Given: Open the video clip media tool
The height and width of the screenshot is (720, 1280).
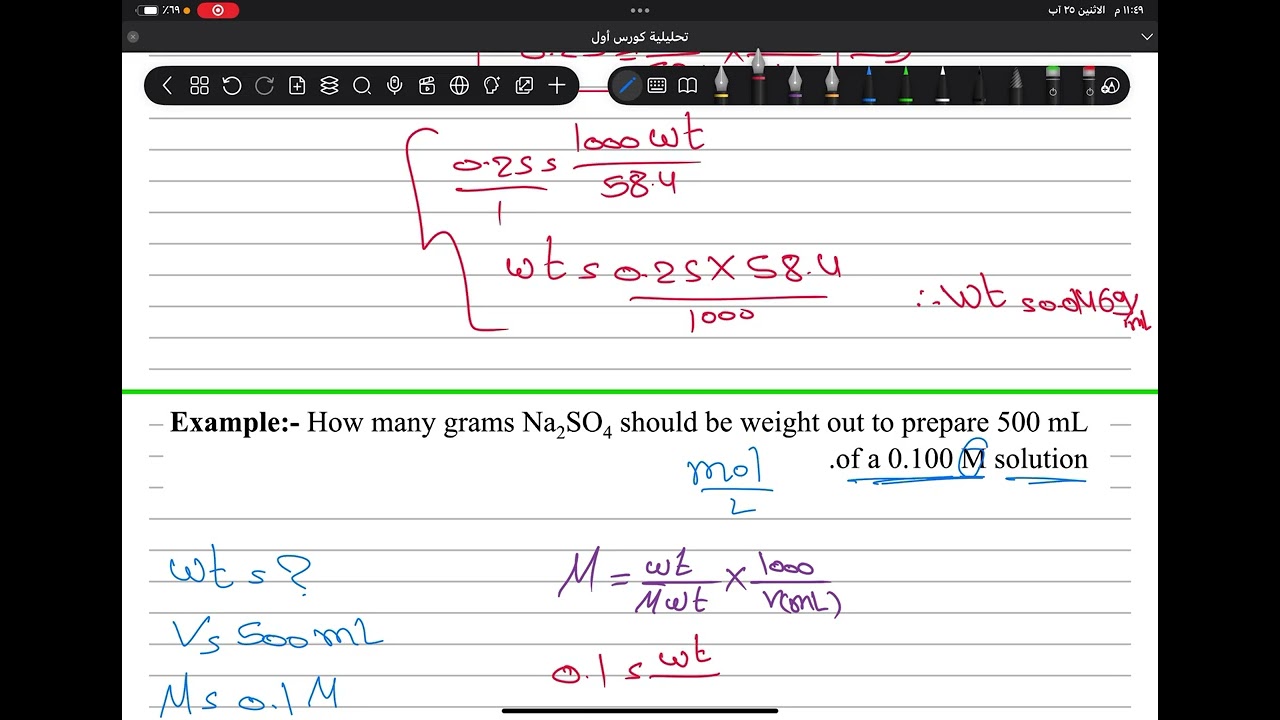Looking at the screenshot, I should coord(427,86).
